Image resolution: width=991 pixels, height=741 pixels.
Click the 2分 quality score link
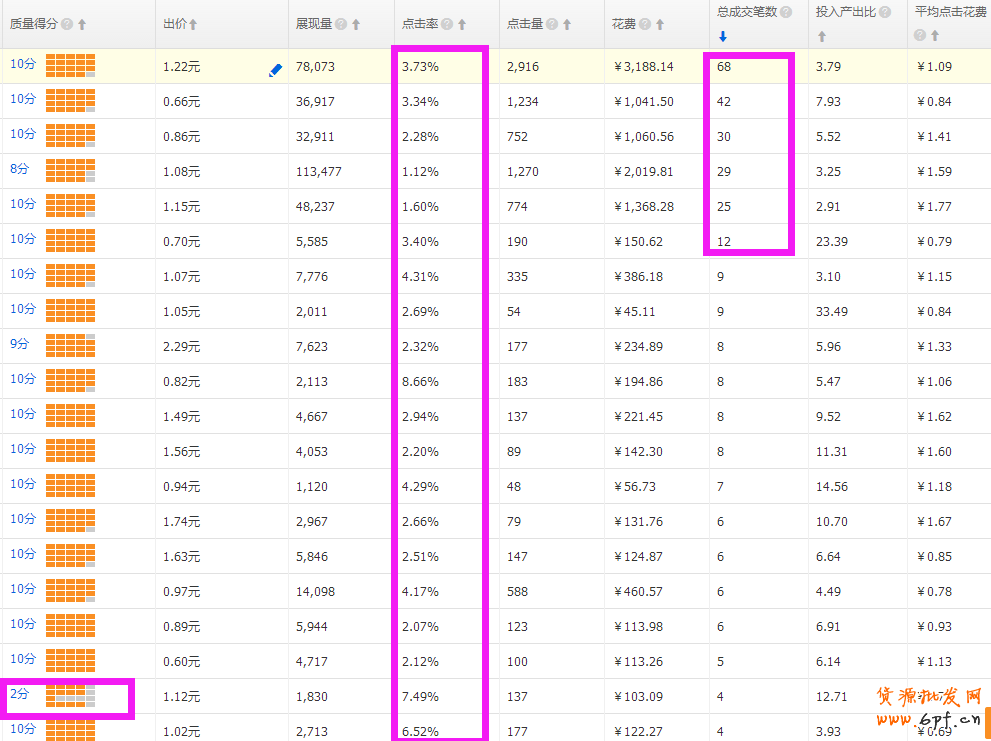(20, 693)
